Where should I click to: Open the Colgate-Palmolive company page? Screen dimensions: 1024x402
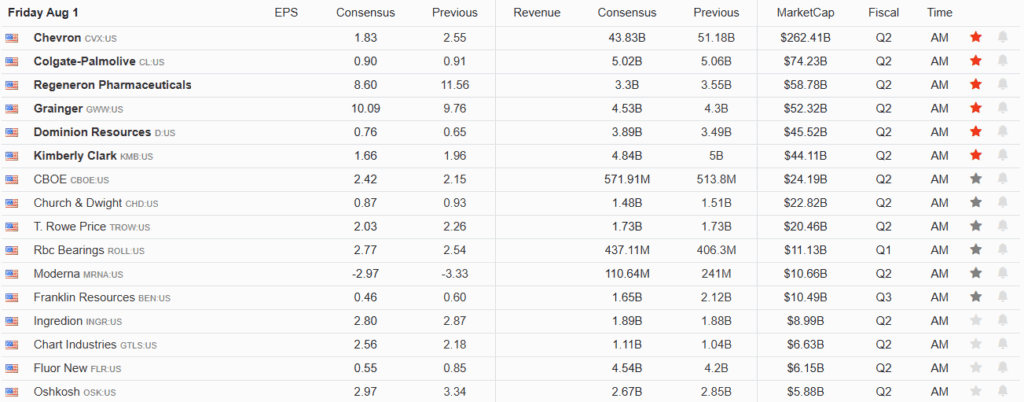click(x=85, y=61)
